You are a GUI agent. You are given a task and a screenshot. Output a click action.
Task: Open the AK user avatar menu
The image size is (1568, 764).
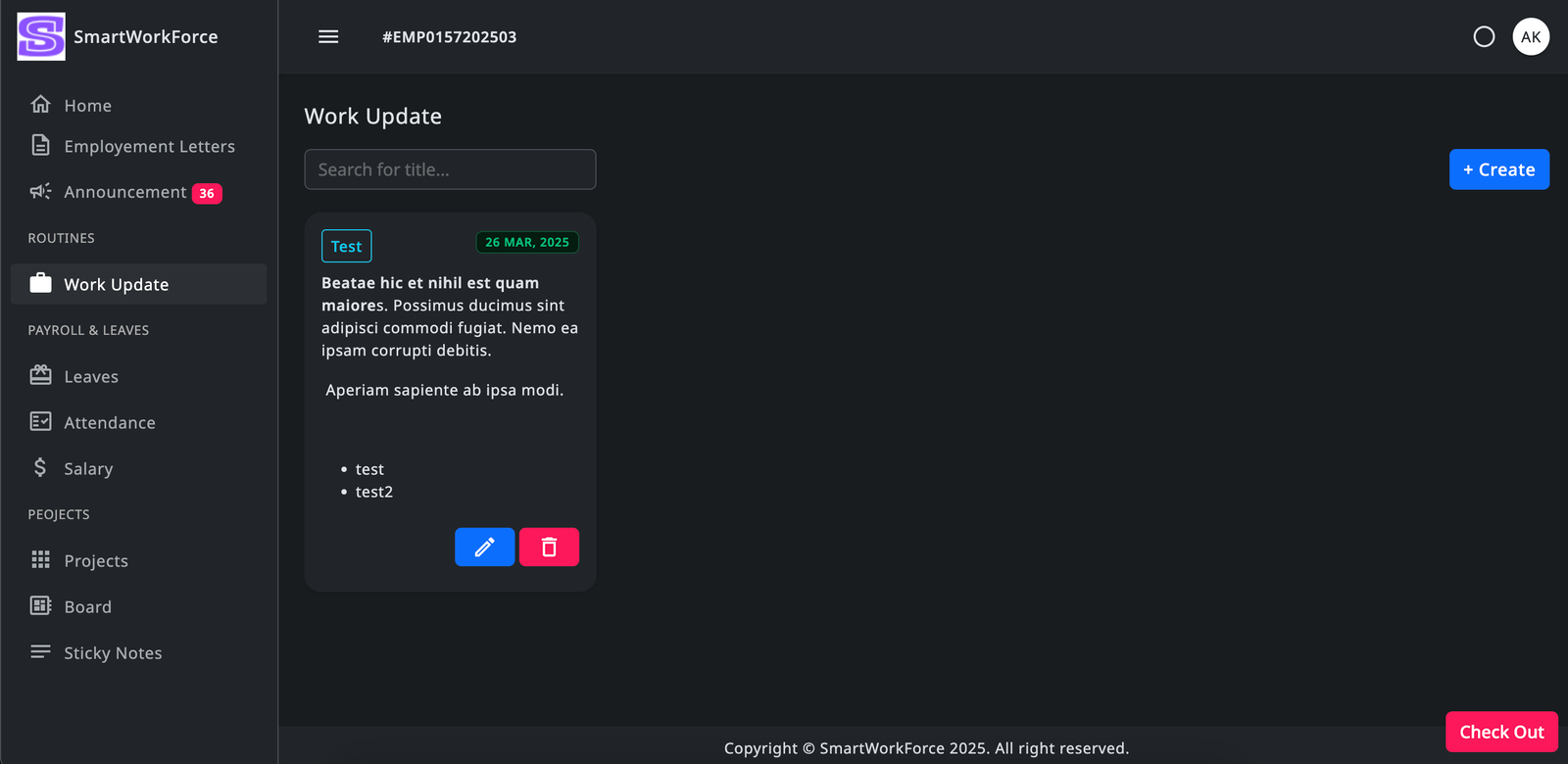pyautogui.click(x=1530, y=37)
